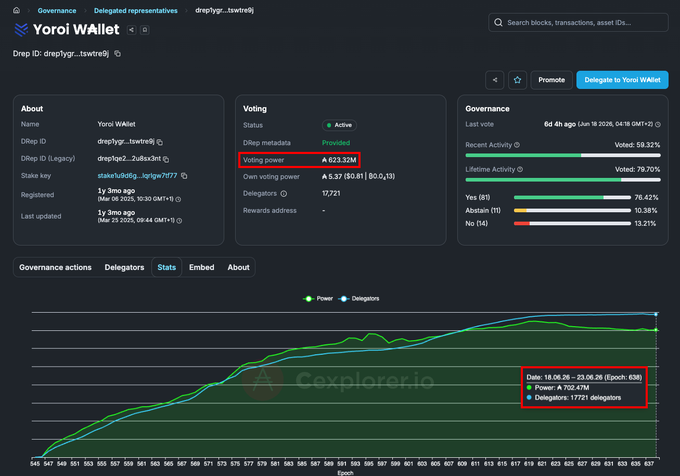The image size is (680, 476).
Task: Copy the legacy DRep ID
Action: click(166, 160)
